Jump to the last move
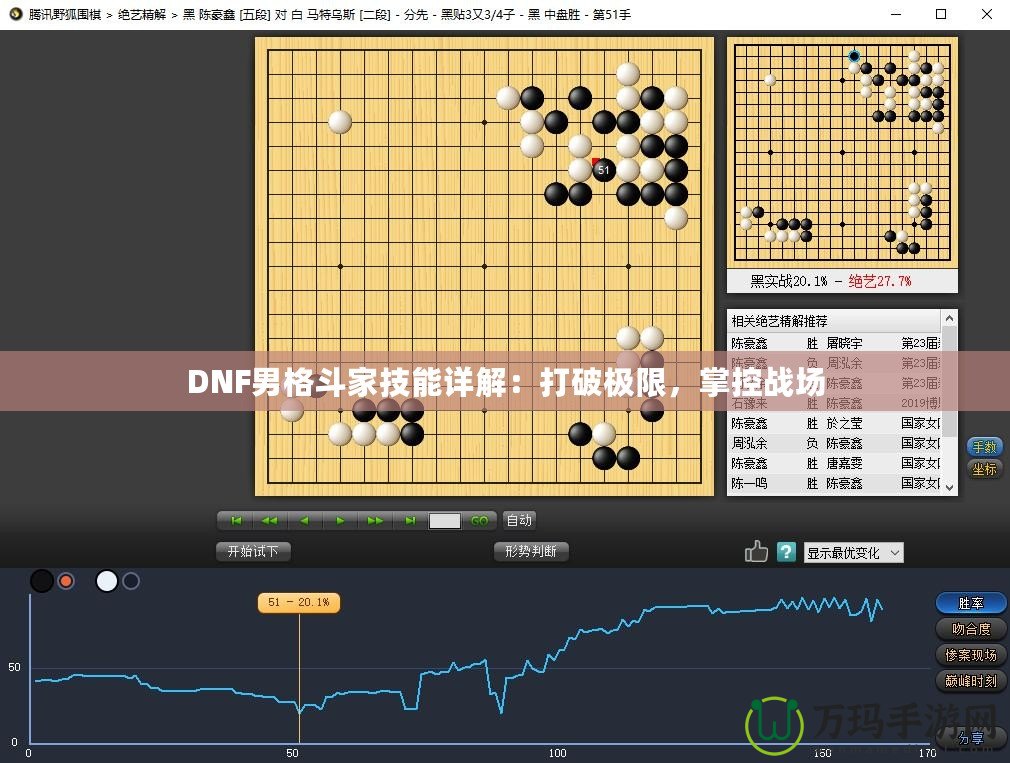Image resolution: width=1010 pixels, height=763 pixels. tap(410, 520)
